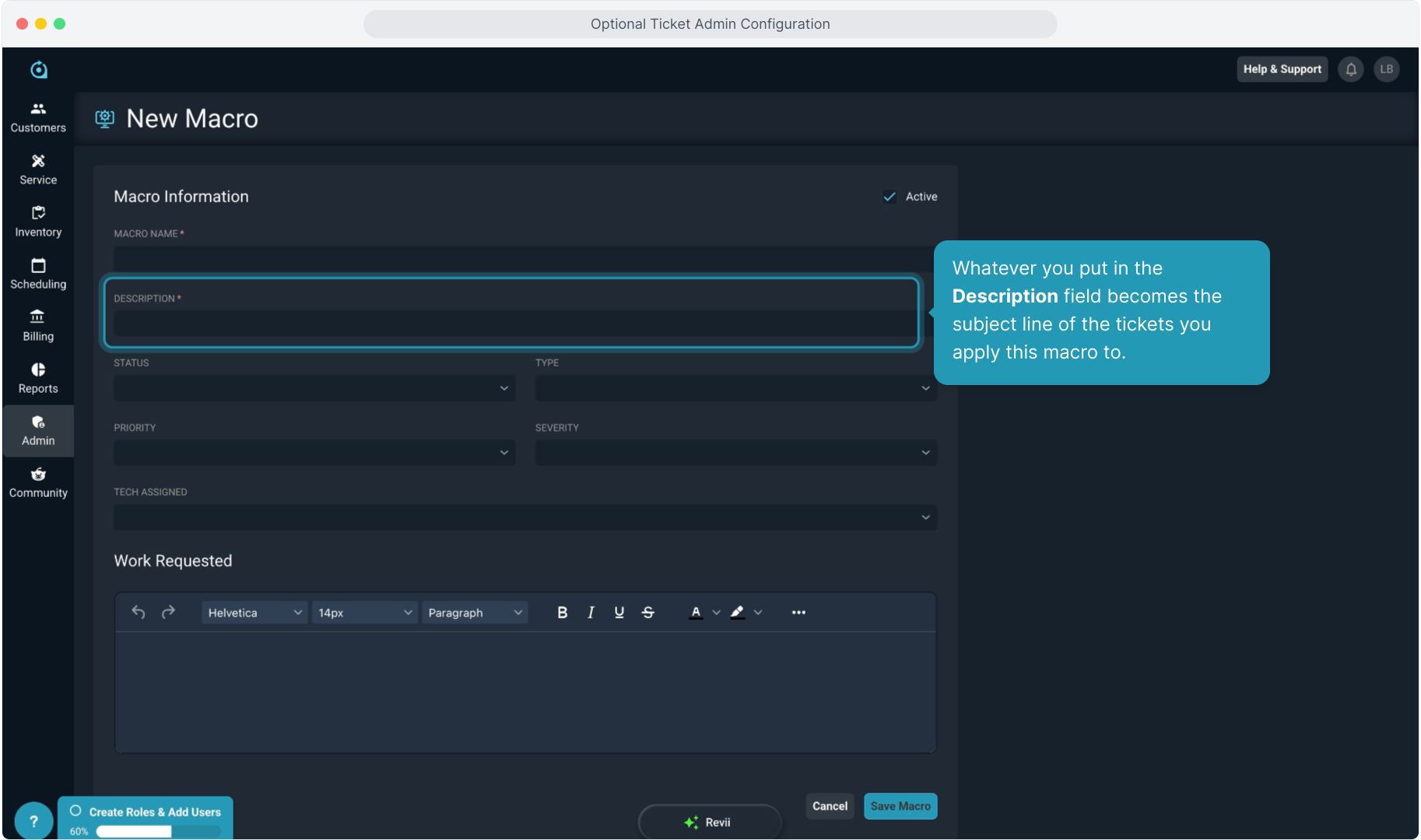Viewport: 1421px width, 840px height.
Task: Show more editor options (three dots)
Action: tap(798, 613)
